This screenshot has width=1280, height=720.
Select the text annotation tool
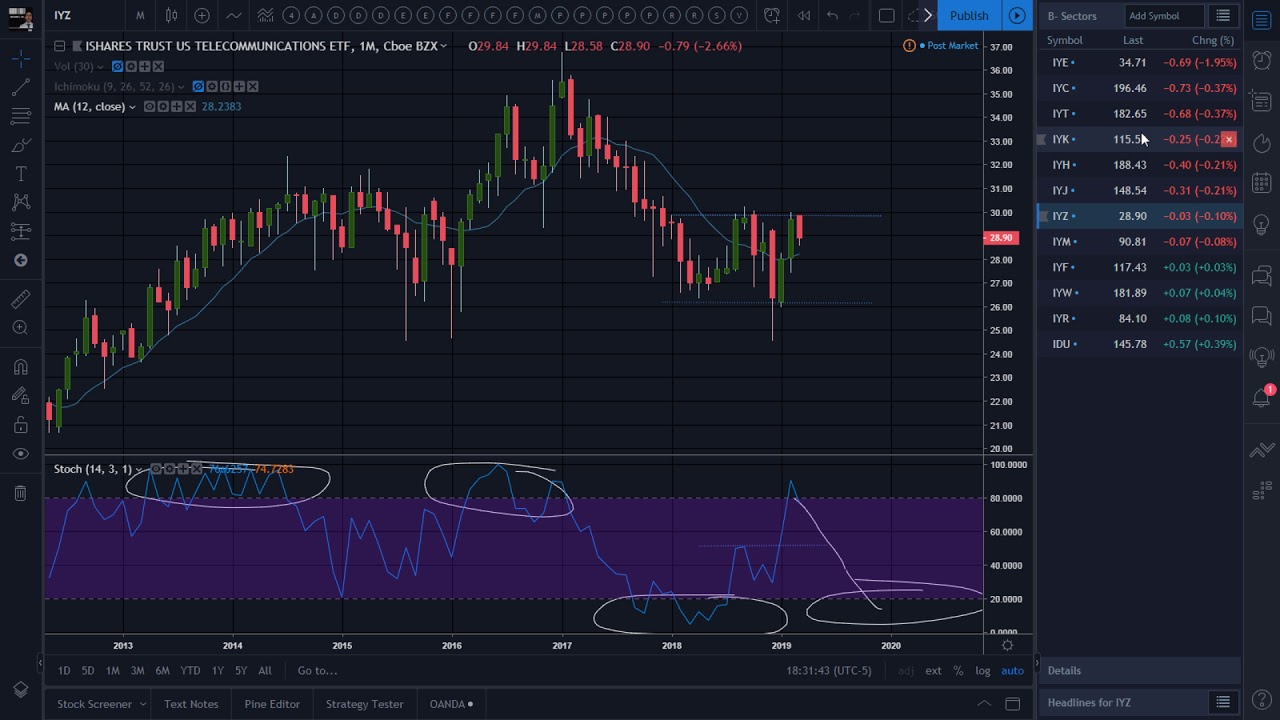click(x=20, y=174)
